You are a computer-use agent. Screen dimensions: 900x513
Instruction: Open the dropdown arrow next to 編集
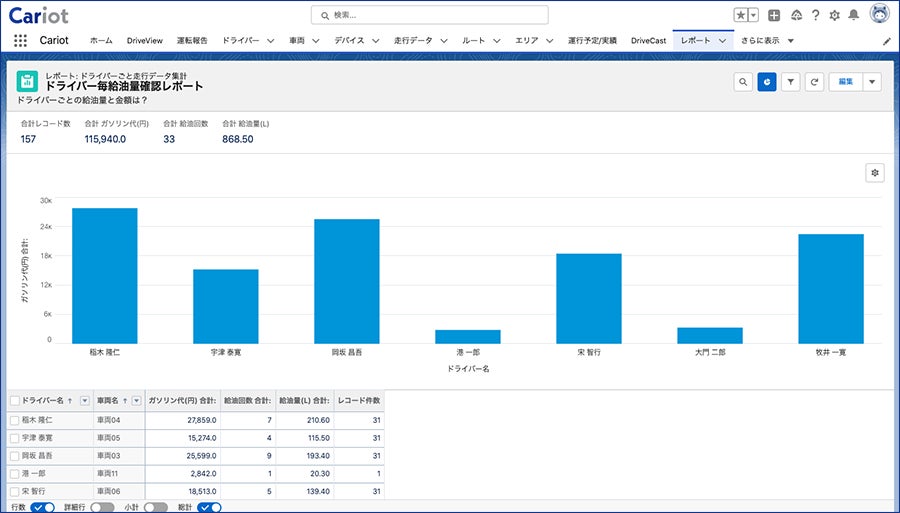coord(871,82)
